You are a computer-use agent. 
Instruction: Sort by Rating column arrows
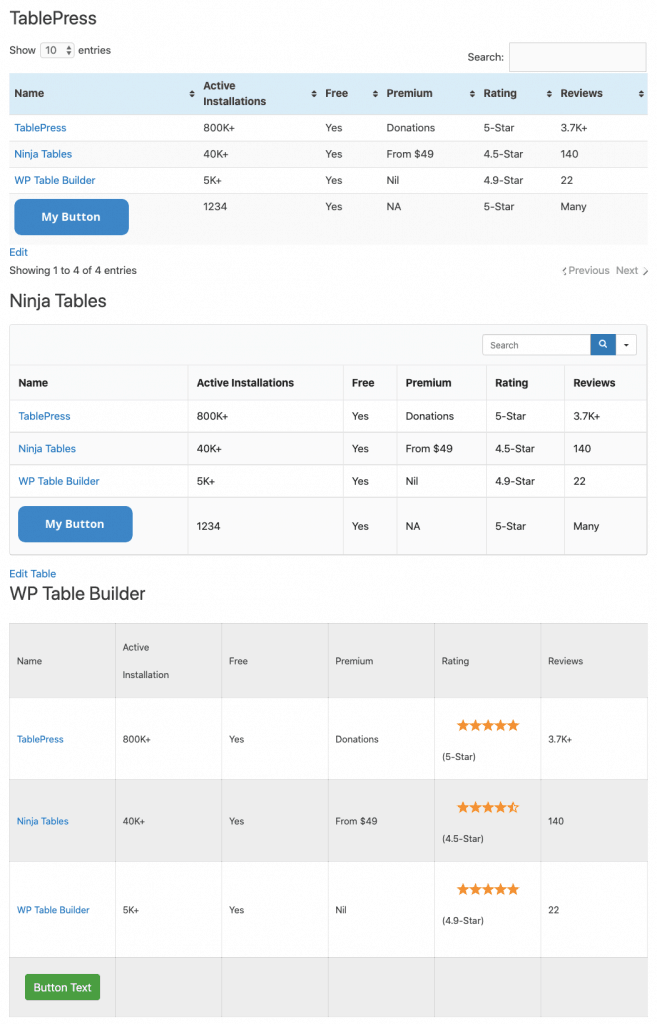tap(549, 94)
